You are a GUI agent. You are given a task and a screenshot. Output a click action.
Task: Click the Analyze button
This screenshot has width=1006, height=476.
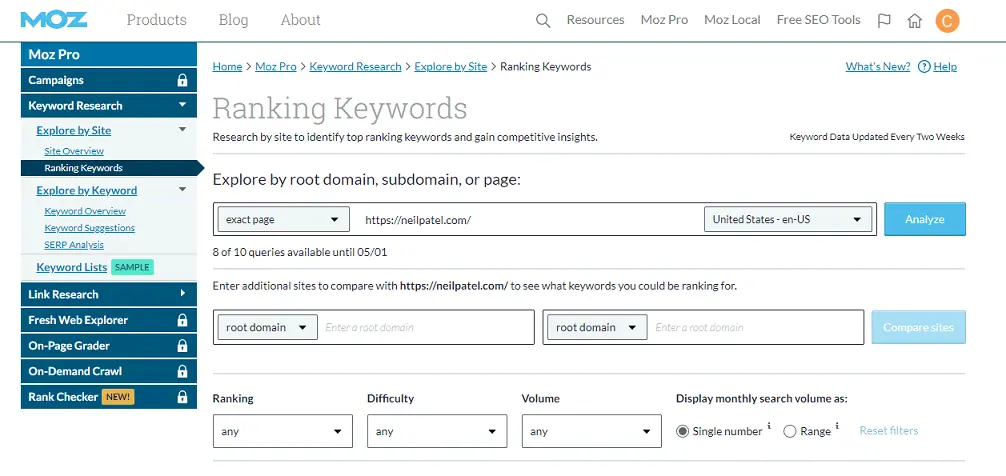point(925,219)
